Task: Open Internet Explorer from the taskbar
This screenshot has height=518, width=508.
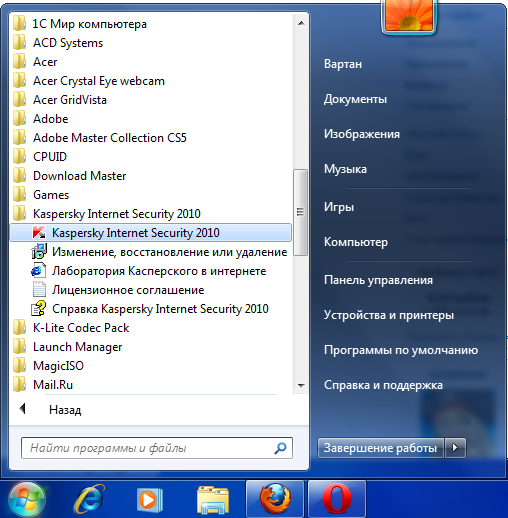Action: point(89,499)
